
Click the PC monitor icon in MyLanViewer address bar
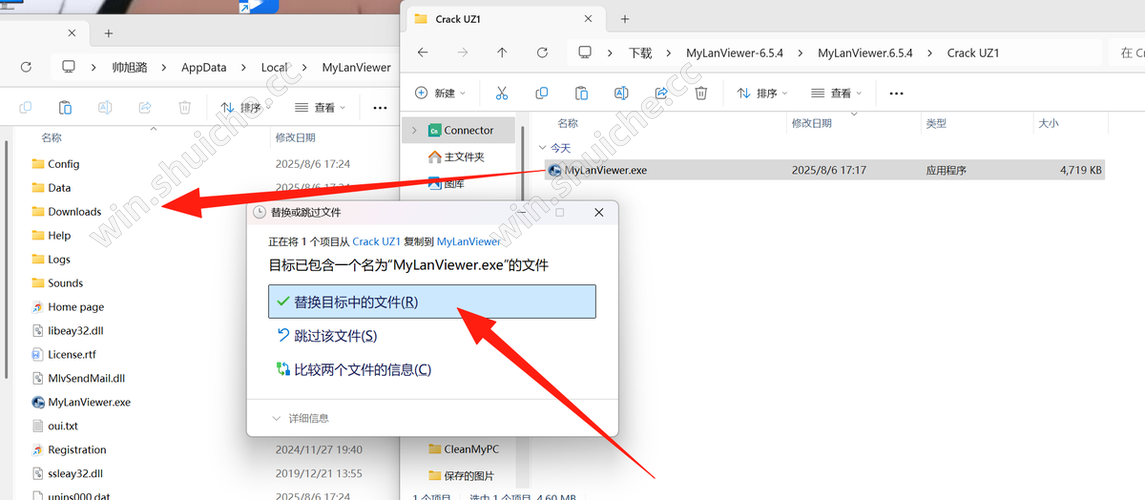tap(69, 67)
